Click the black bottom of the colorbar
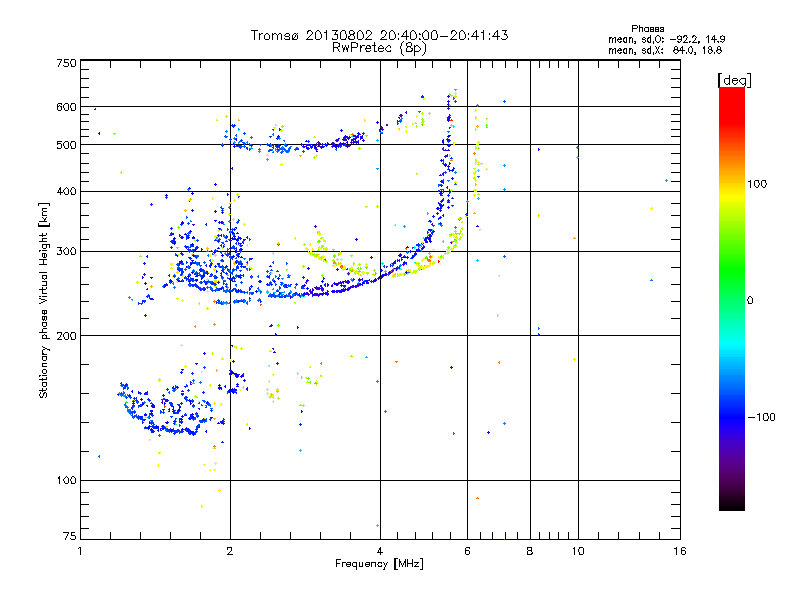 point(732,503)
